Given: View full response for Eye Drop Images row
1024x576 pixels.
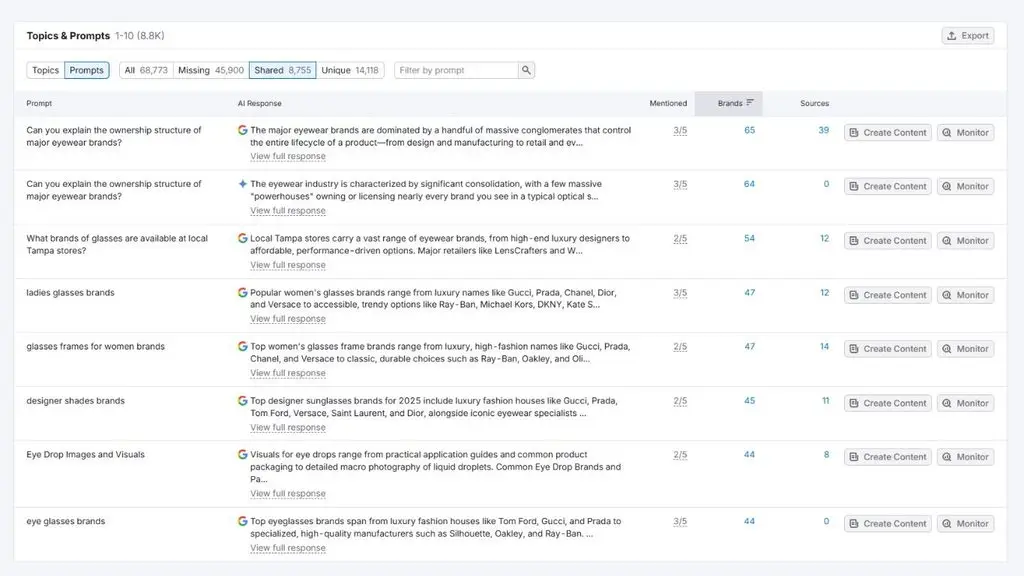Looking at the screenshot, I should coord(287,493).
